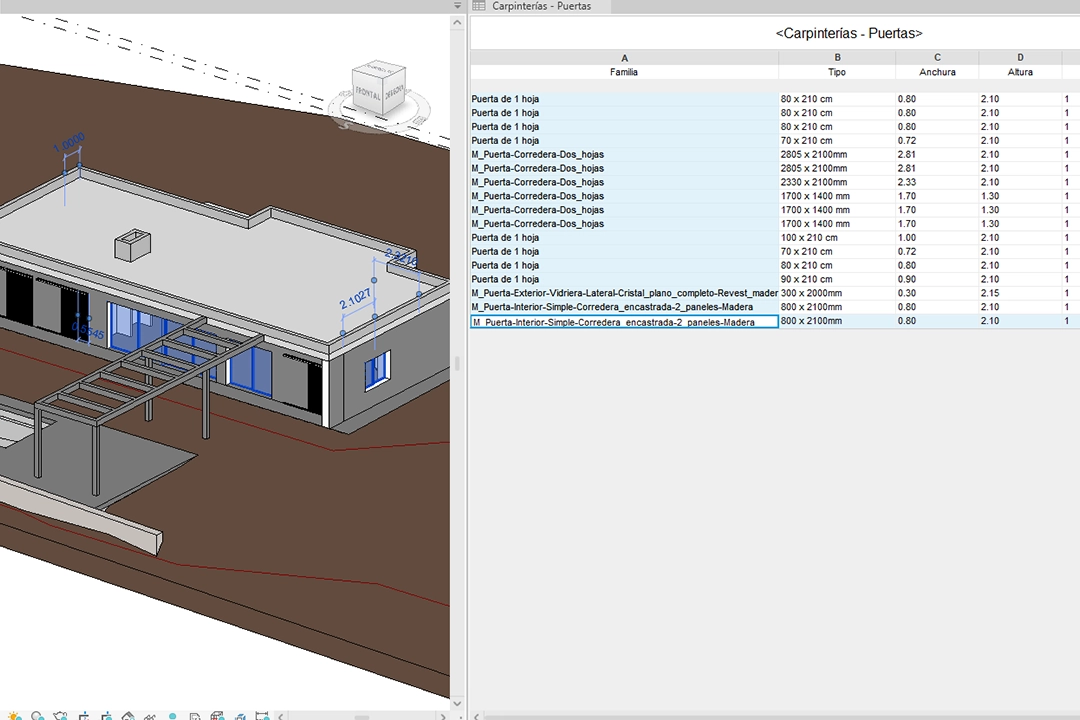The image size is (1080, 720).
Task: Toggle the Sun Path icon
Action: tap(14, 717)
